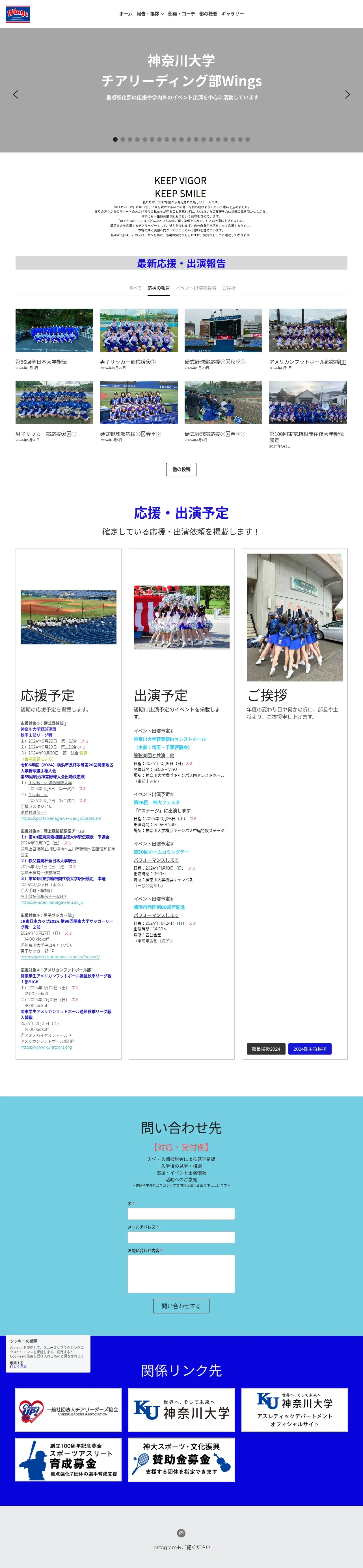Viewport: 363px width, 1568px height.
Task: Click the 部長挨拶2024 button
Action: pos(266,1049)
